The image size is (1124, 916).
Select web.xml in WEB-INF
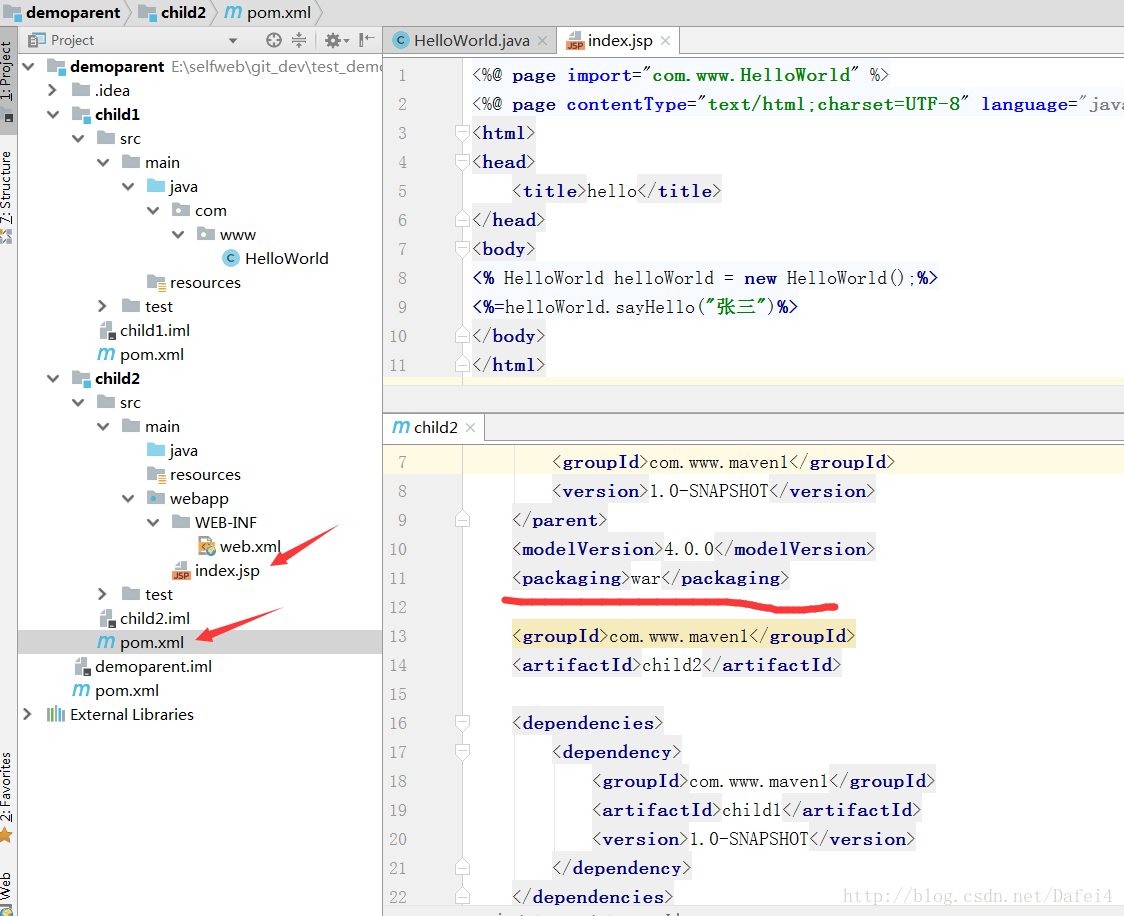click(250, 547)
